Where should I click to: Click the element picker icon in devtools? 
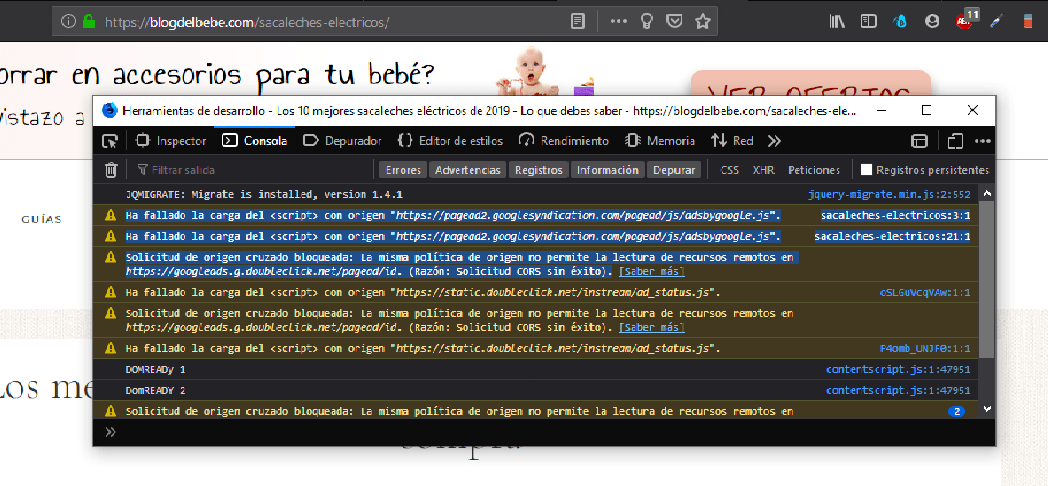click(110, 141)
